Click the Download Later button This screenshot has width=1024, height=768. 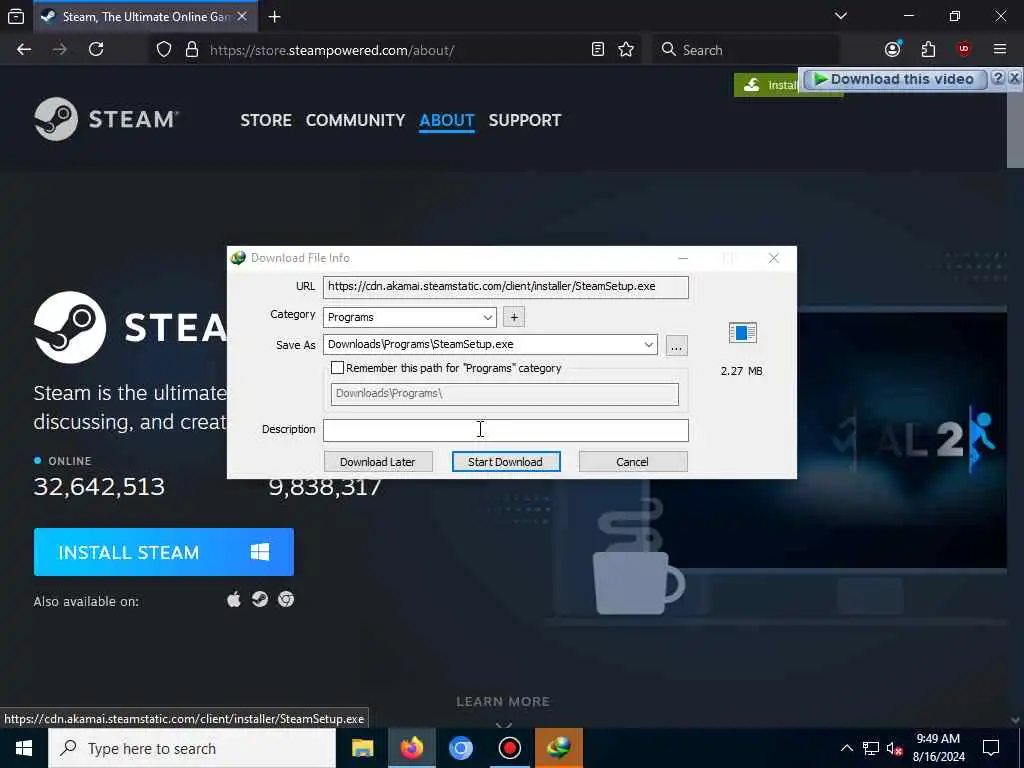[377, 462]
